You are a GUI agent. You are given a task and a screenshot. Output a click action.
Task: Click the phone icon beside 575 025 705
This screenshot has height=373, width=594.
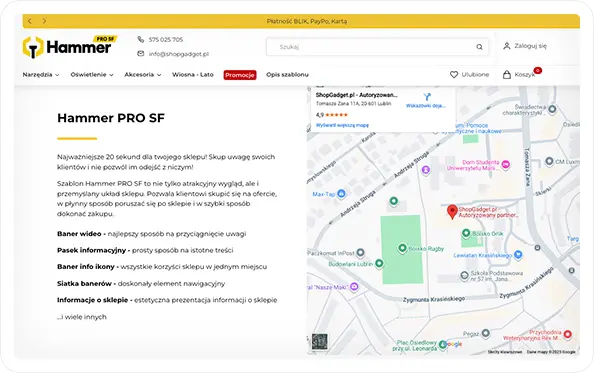tap(141, 39)
